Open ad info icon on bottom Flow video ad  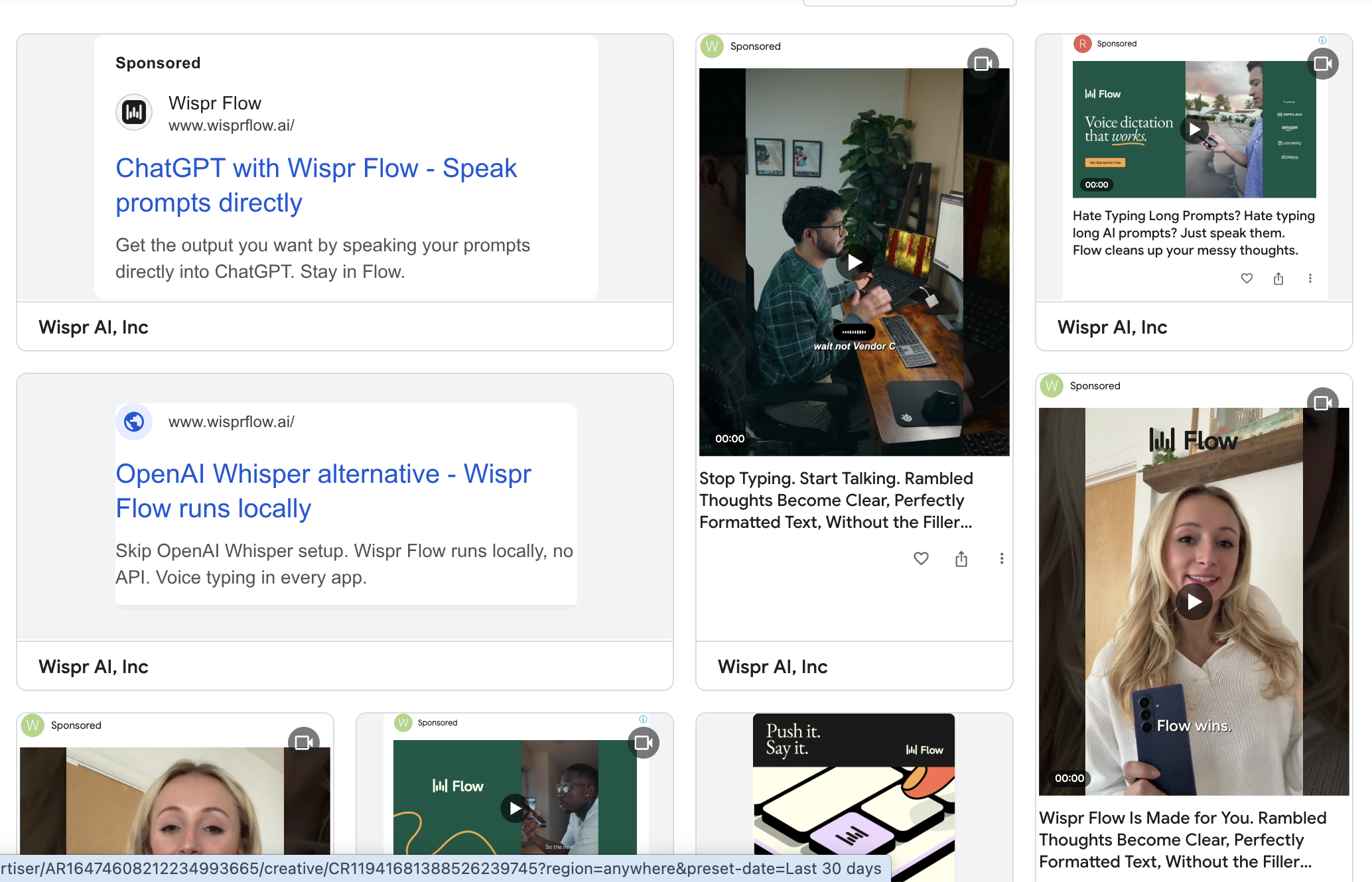(x=643, y=719)
